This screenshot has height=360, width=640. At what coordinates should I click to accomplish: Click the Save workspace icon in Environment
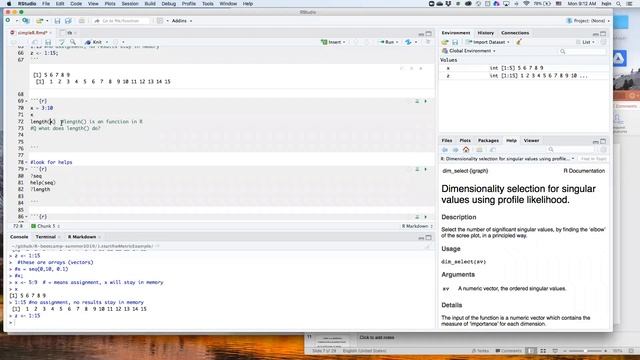tap(455, 42)
